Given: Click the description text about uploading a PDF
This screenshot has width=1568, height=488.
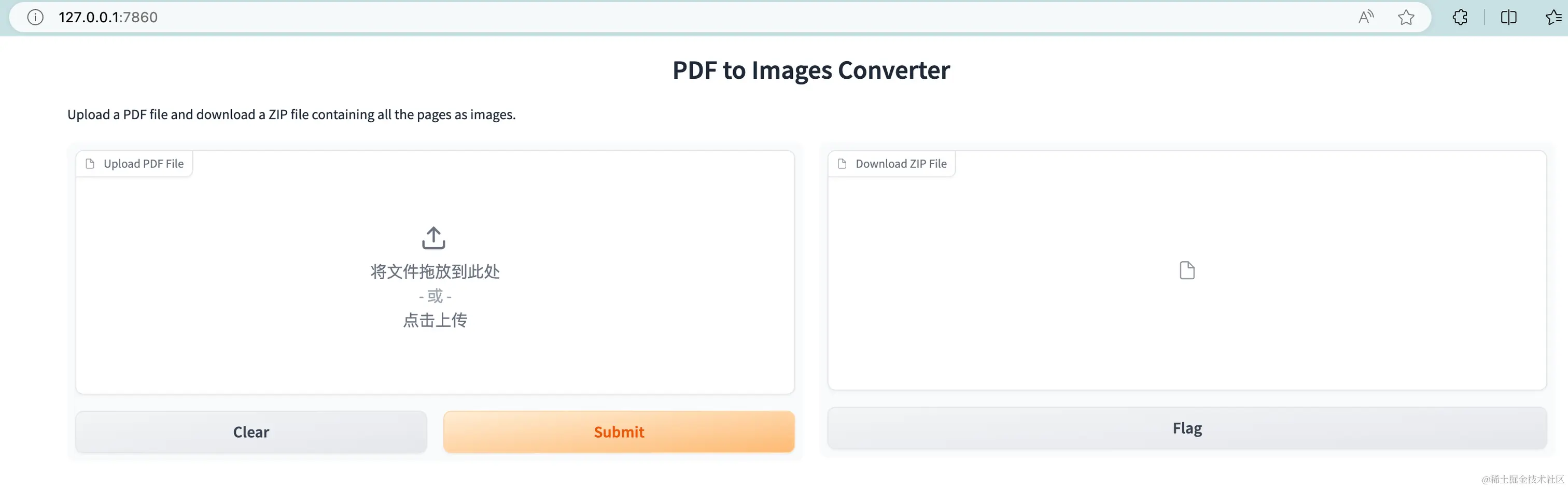Looking at the screenshot, I should coord(291,114).
